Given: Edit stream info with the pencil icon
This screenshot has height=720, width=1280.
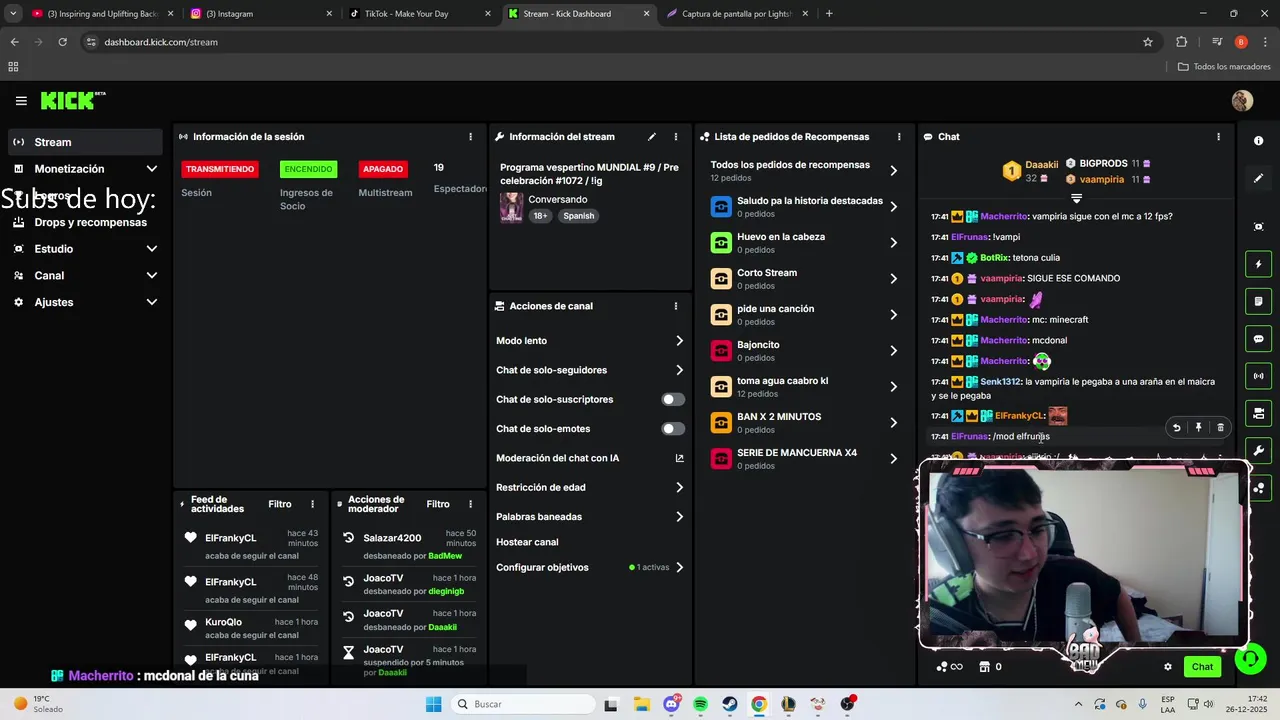Looking at the screenshot, I should [x=652, y=137].
